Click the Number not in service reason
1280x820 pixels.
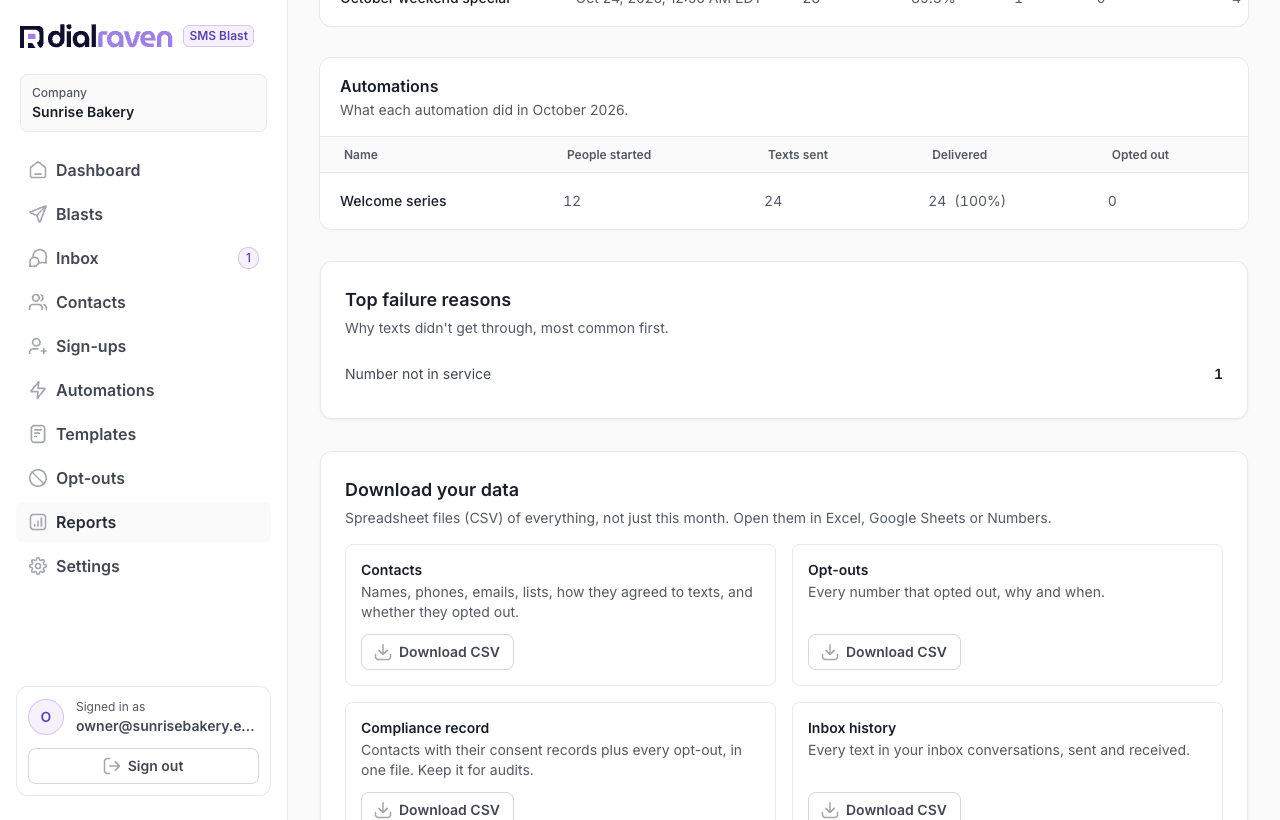point(418,374)
